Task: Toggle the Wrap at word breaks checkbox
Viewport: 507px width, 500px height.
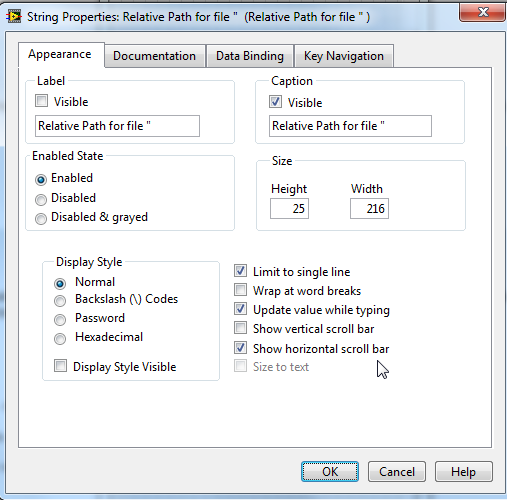Action: [x=240, y=290]
